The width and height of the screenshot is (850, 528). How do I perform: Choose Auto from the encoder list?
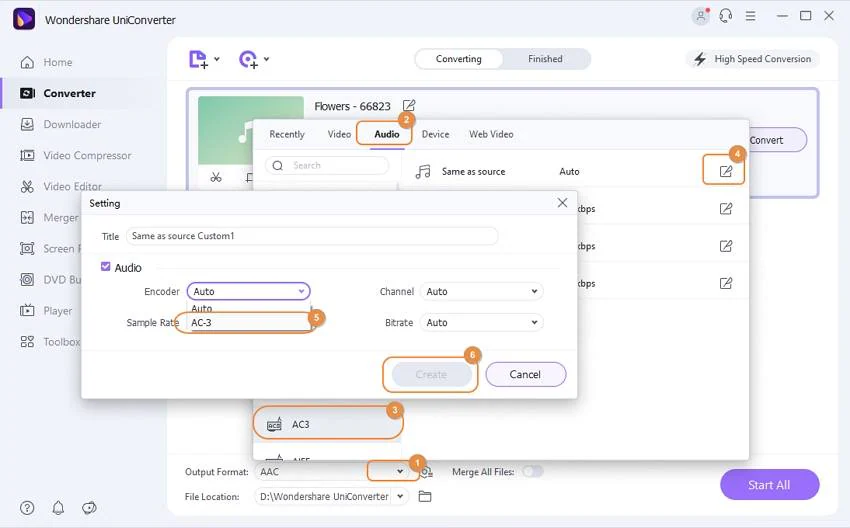click(248, 308)
